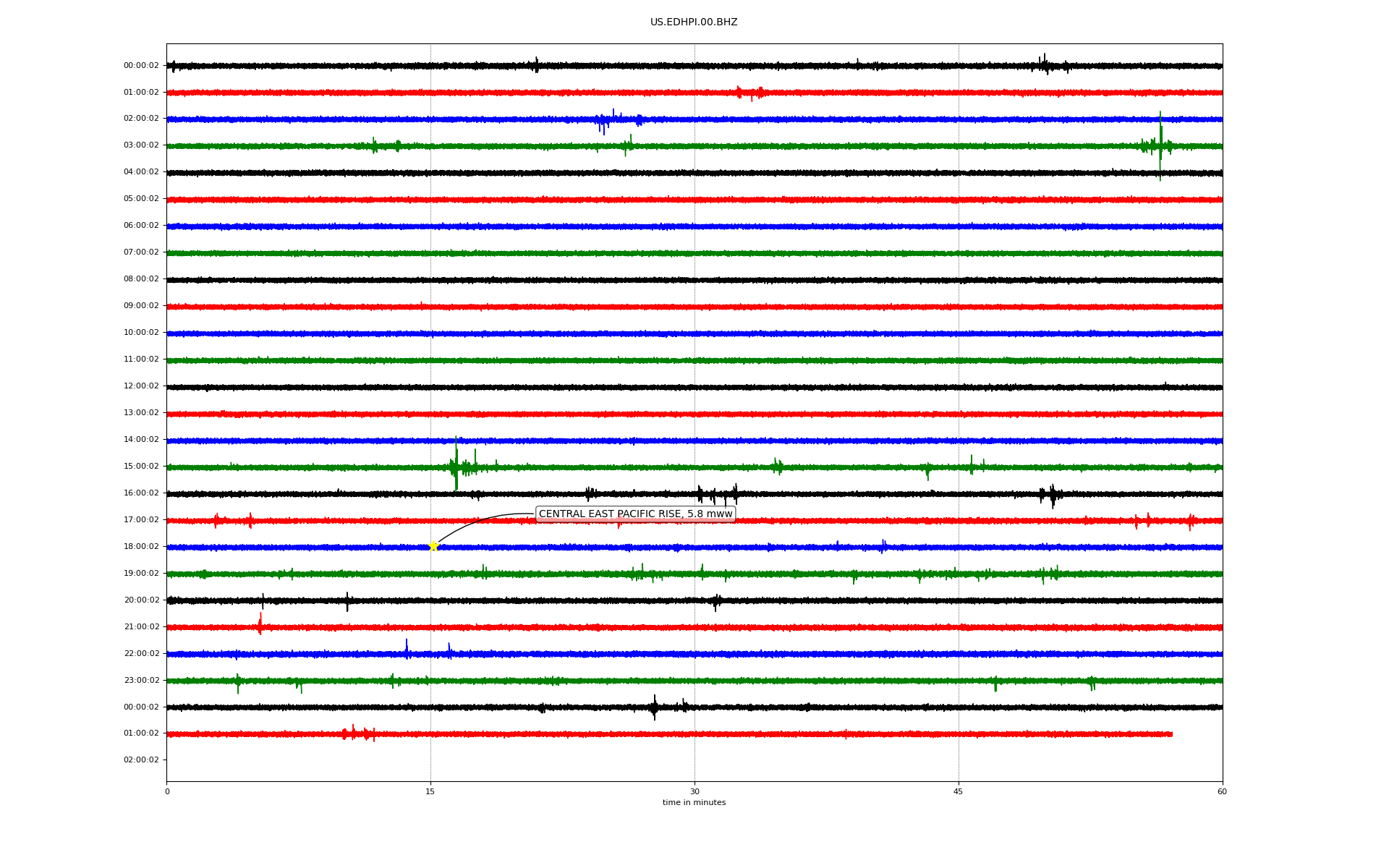Click the 16:00:02 row label
This screenshot has width=1389, height=868.
[141, 493]
